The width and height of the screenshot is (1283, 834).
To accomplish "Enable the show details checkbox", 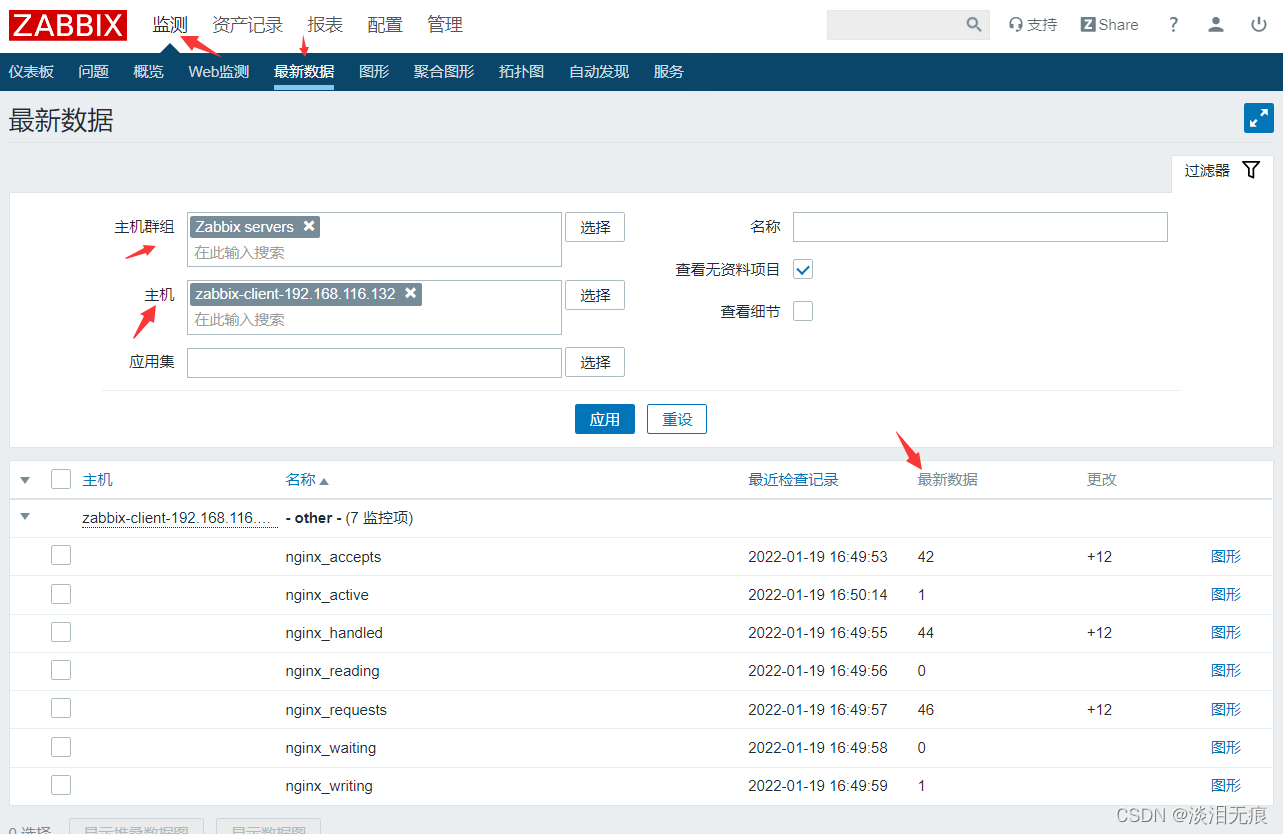I will pyautogui.click(x=803, y=311).
